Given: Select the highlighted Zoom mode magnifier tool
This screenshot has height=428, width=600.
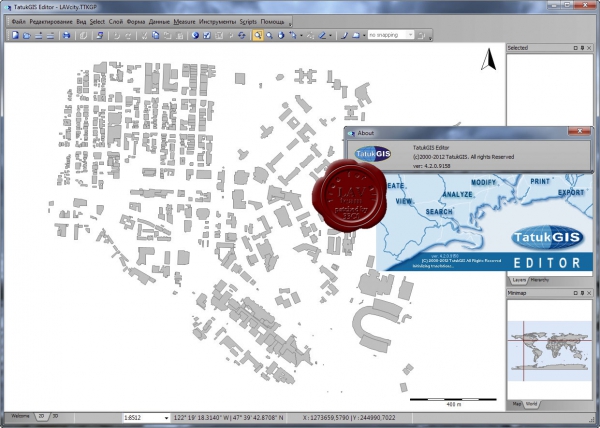Looking at the screenshot, I should click(258, 36).
